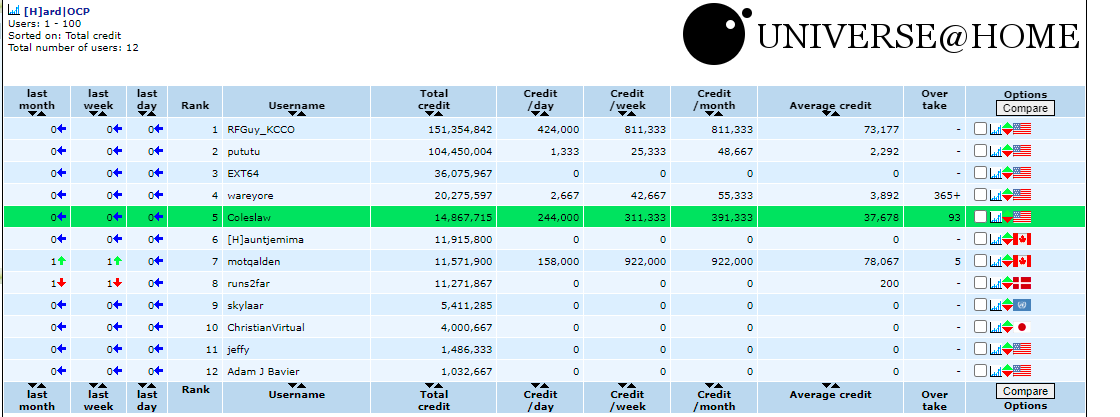Click the Danish flag in runs2far's row
The image size is (1120, 417).
(1022, 283)
